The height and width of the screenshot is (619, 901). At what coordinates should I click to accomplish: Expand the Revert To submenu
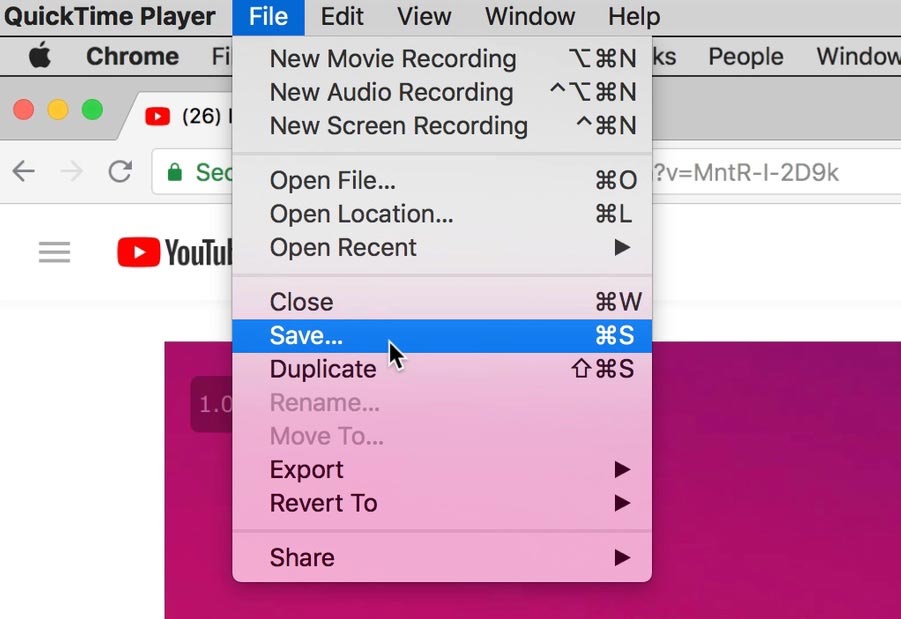(x=442, y=503)
